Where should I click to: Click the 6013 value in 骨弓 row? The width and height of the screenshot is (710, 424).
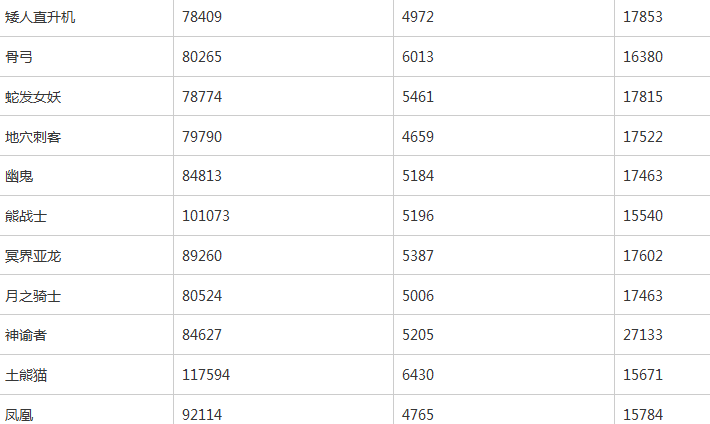[417, 57]
